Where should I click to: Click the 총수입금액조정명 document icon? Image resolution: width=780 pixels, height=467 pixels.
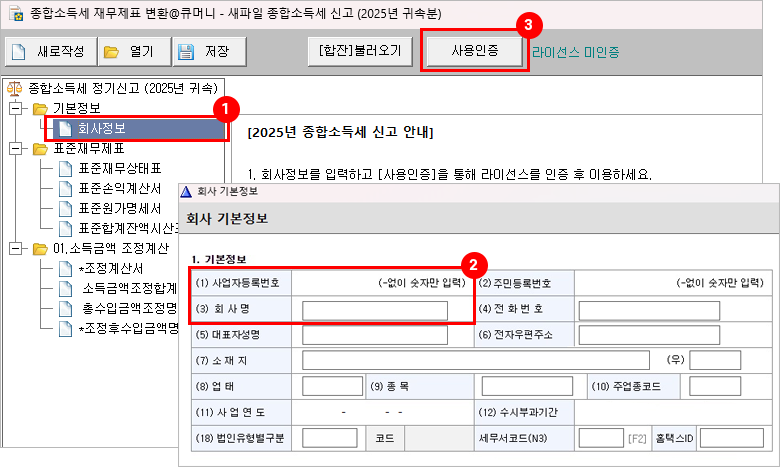point(65,309)
